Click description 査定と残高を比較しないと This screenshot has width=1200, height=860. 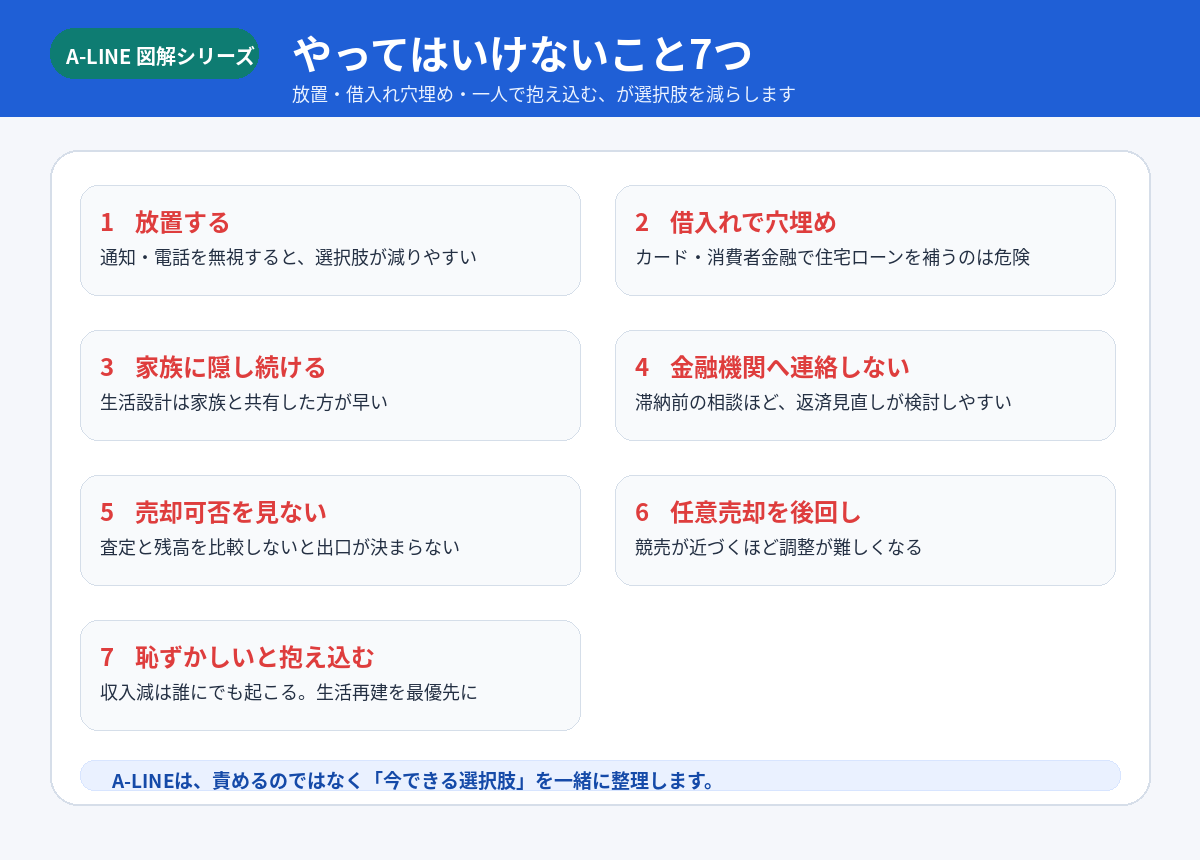[x=280, y=547]
